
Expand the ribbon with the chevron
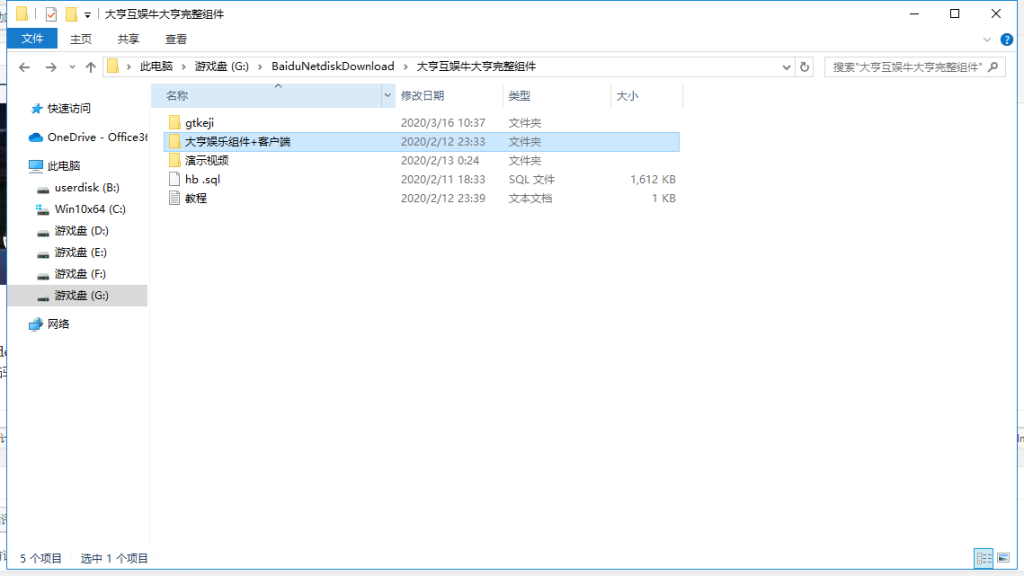pos(987,40)
